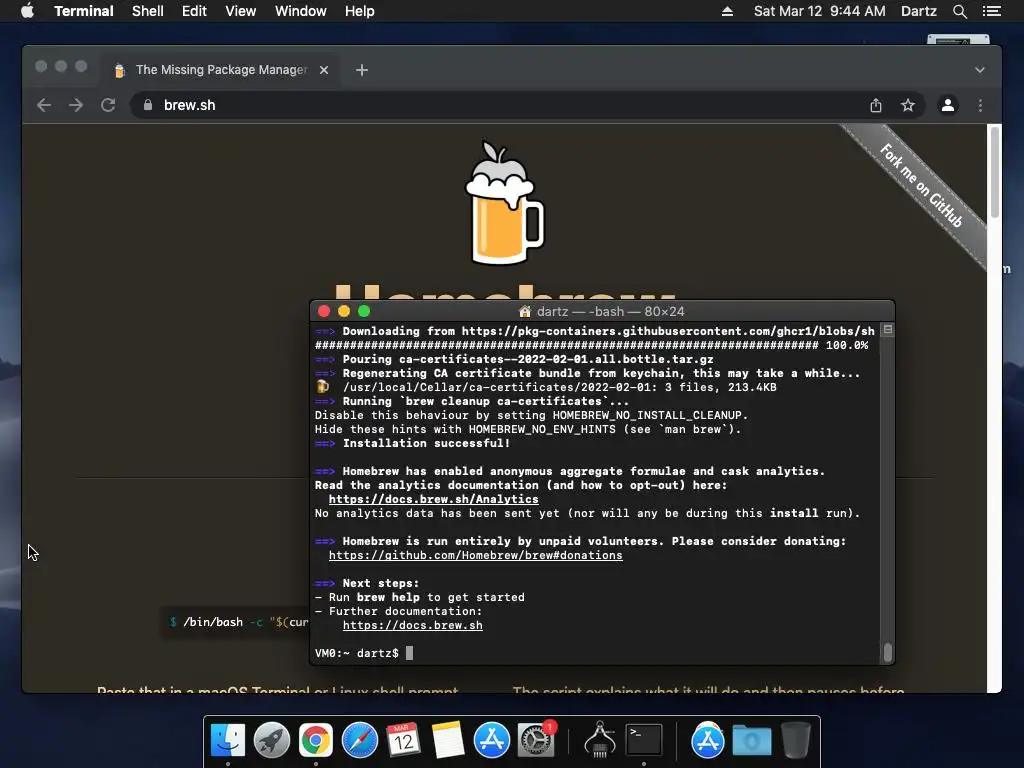The height and width of the screenshot is (768, 1024).
Task: Click the Terminal prompt line
Action: point(364,653)
